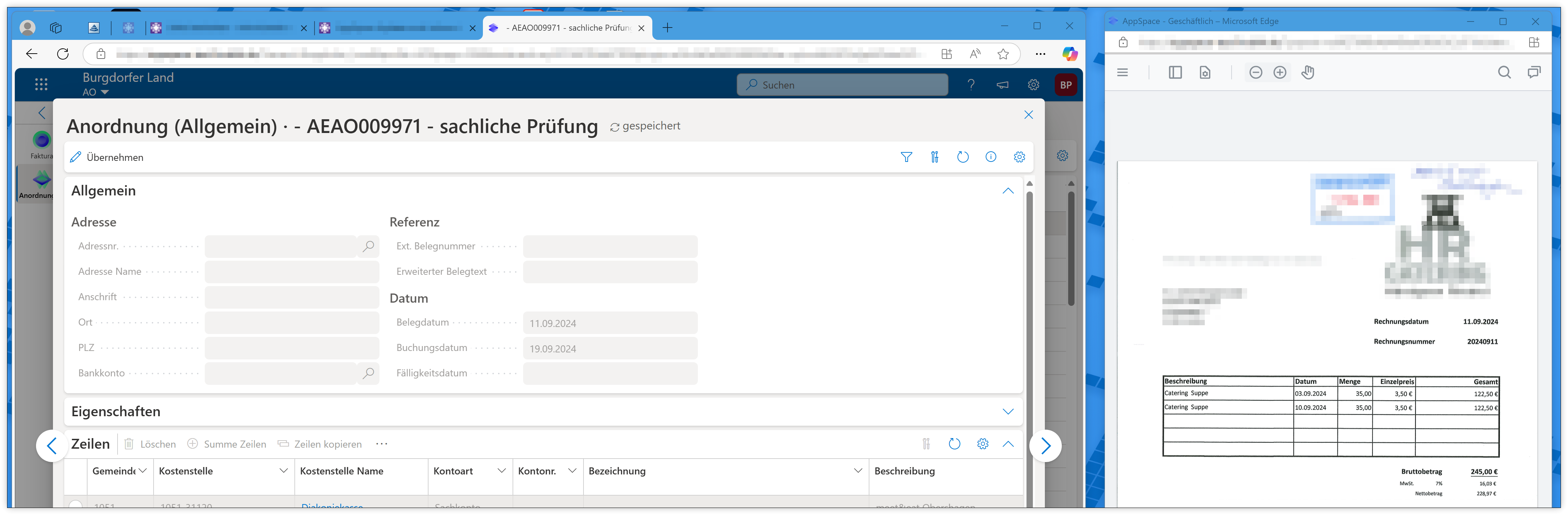Click the zoom in icon in PDF viewer
The width and height of the screenshot is (1568, 515).
point(1280,73)
